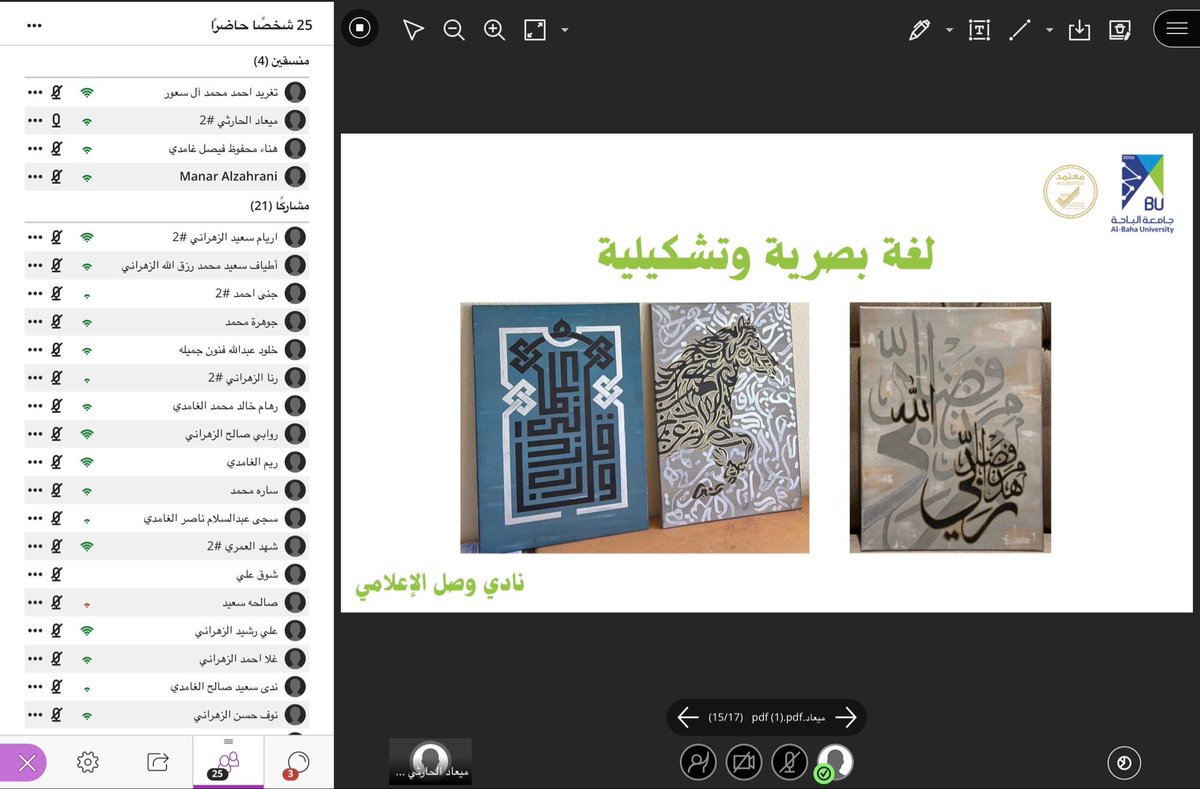Raise hand toggle button
The height and width of the screenshot is (789, 1200).
(698, 762)
